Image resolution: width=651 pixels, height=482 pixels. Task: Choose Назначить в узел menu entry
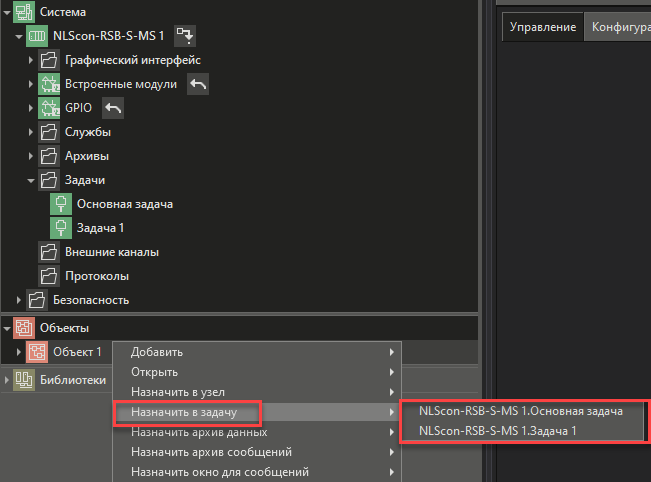pos(257,392)
